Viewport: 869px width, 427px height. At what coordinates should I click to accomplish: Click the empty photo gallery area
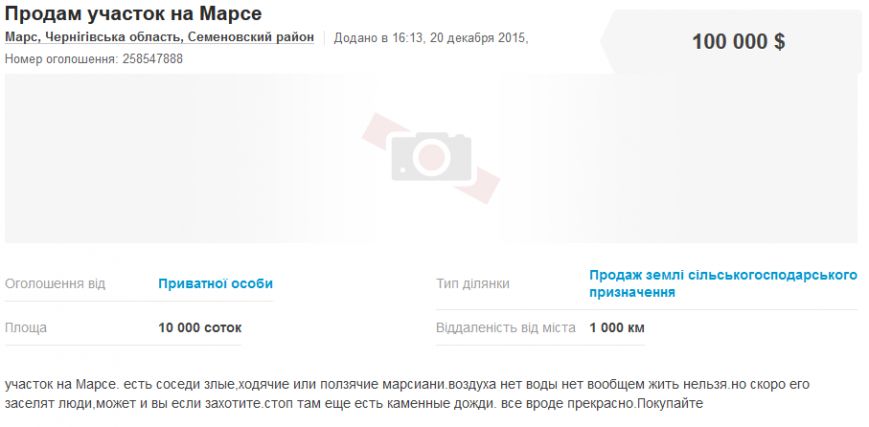[x=431, y=159]
